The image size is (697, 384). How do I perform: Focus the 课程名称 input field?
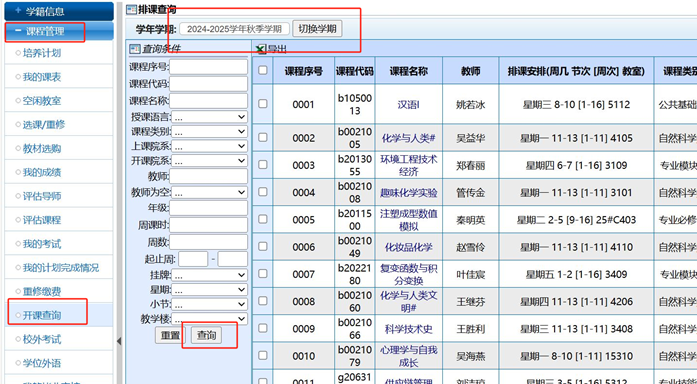[x=208, y=100]
